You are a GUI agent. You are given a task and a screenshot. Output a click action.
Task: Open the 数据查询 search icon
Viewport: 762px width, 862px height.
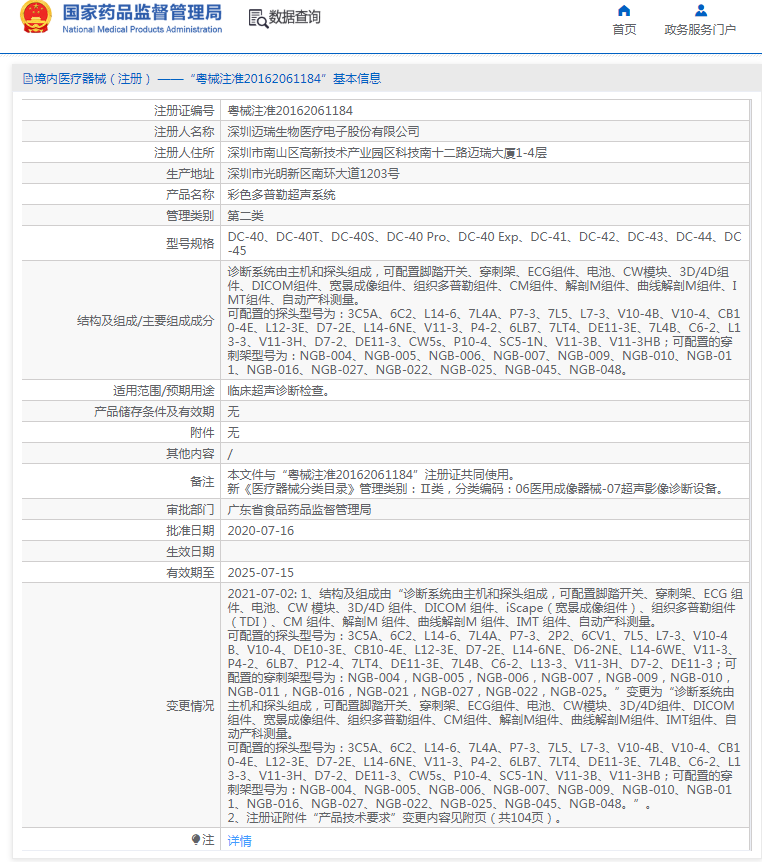[258, 18]
